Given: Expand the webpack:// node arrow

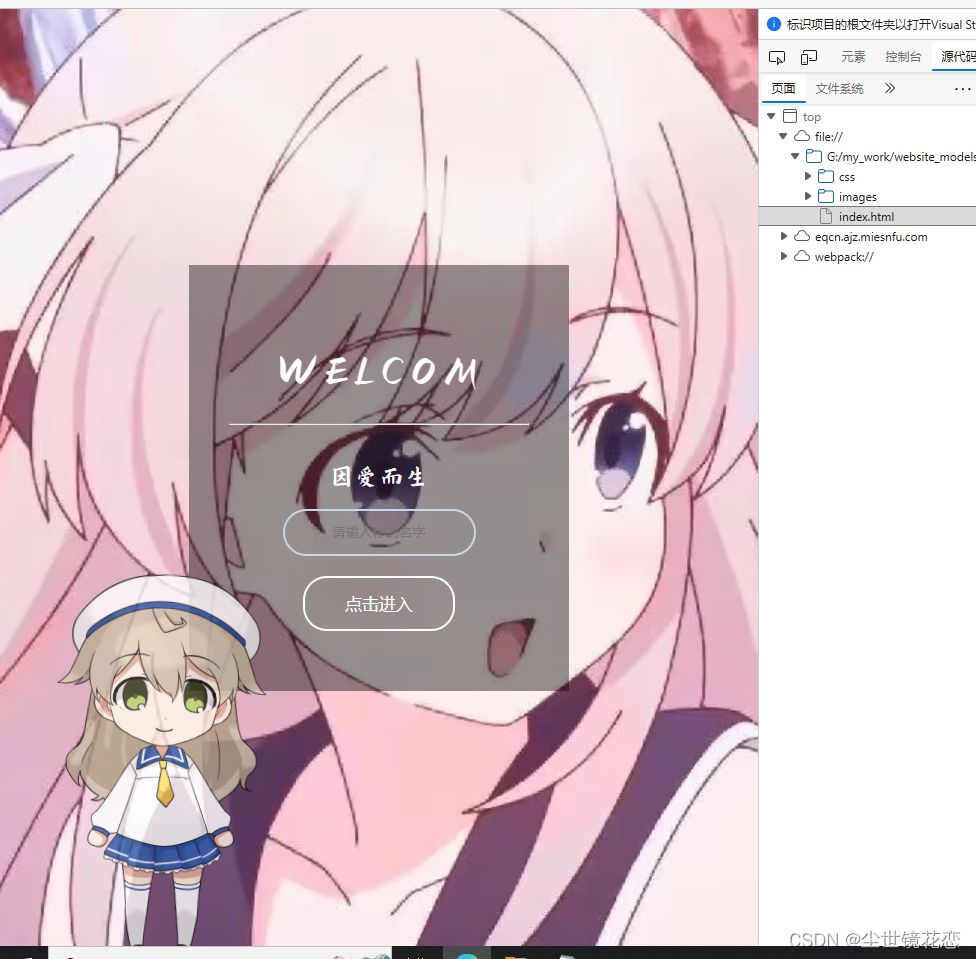Looking at the screenshot, I should tap(784, 256).
